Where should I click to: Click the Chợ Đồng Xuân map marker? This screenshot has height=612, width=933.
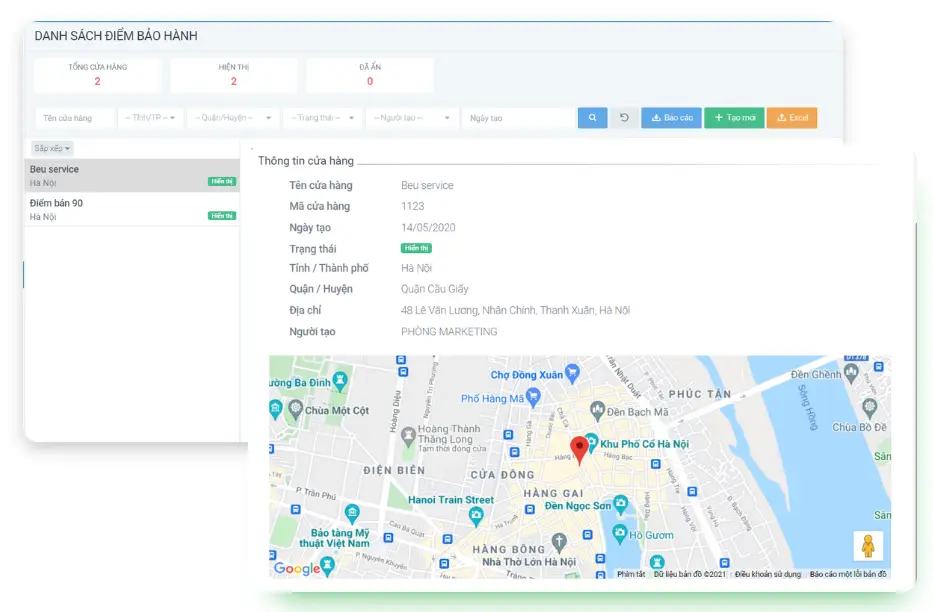pyautogui.click(x=572, y=374)
